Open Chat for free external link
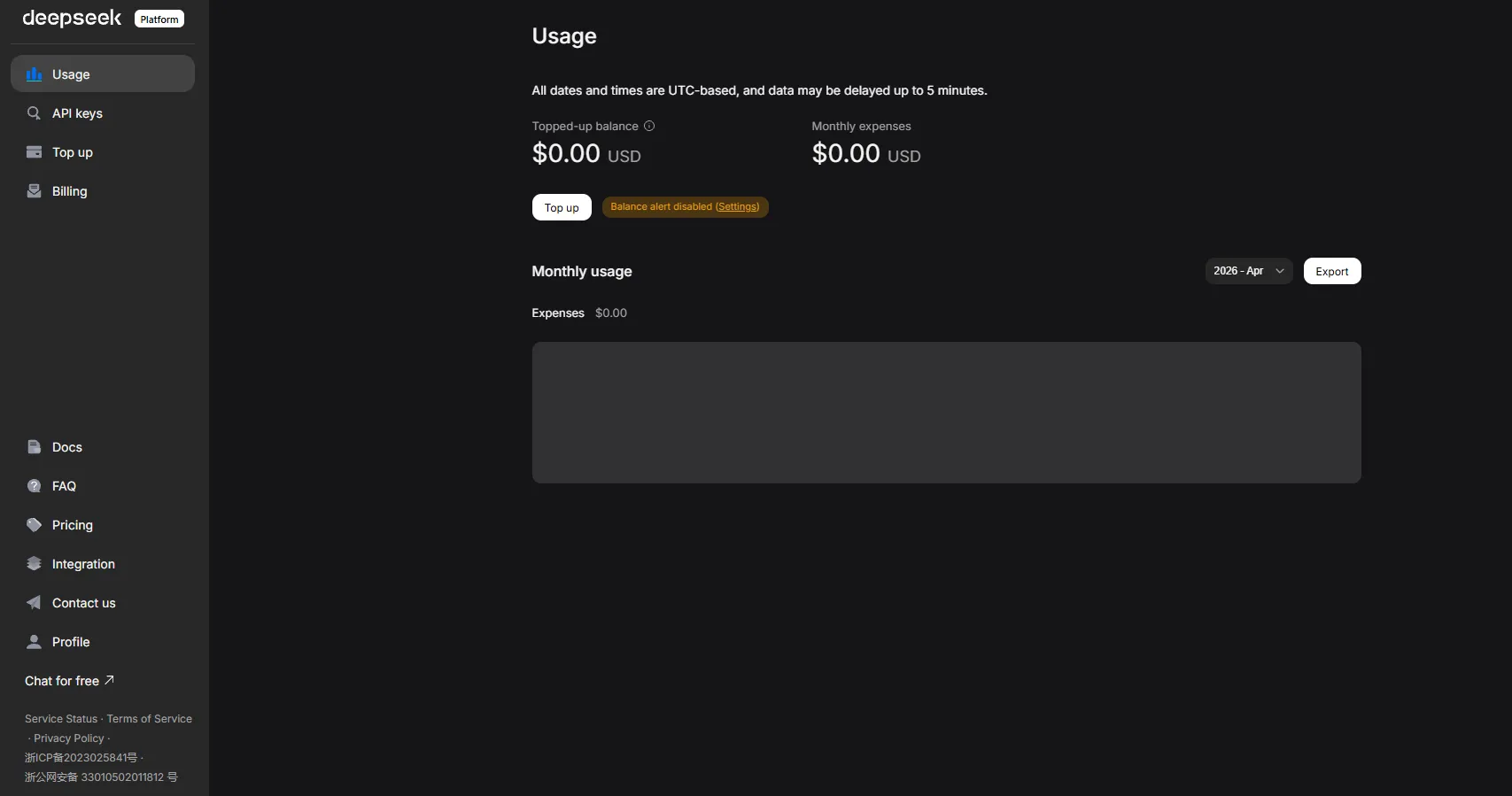This screenshot has width=1512, height=796. [x=69, y=681]
